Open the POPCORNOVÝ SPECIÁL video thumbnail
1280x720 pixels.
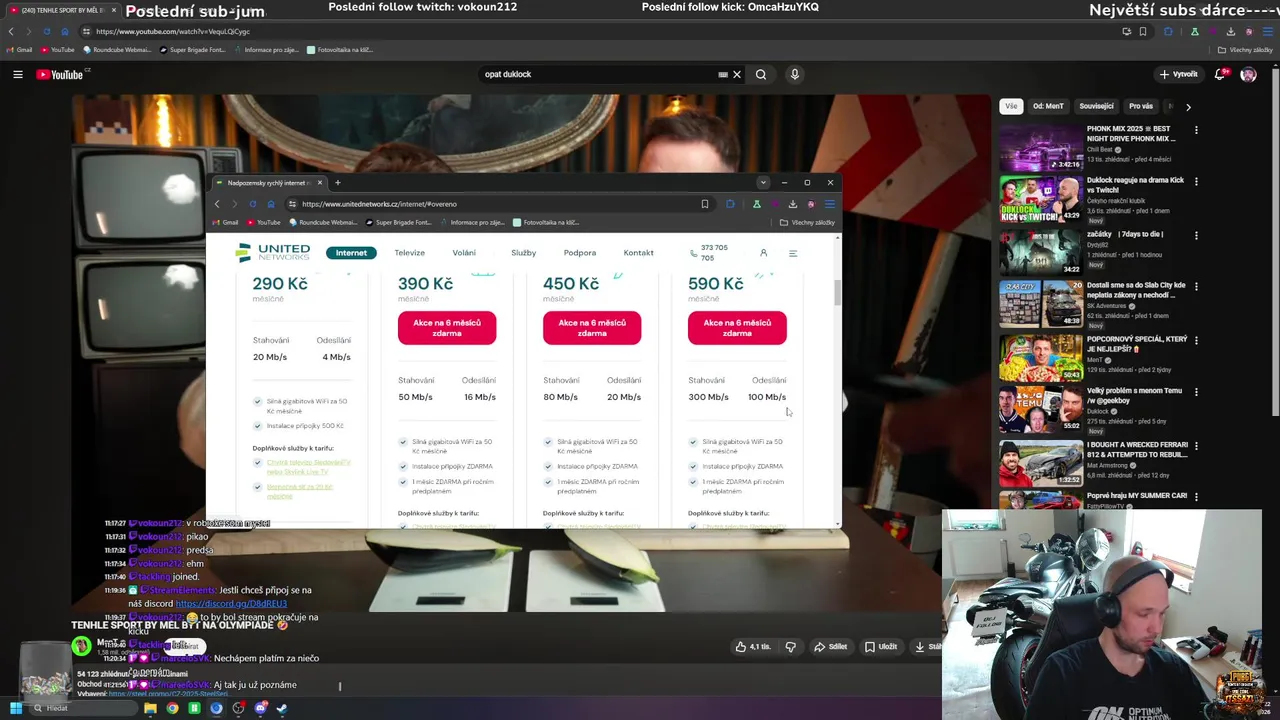[x=1041, y=357]
